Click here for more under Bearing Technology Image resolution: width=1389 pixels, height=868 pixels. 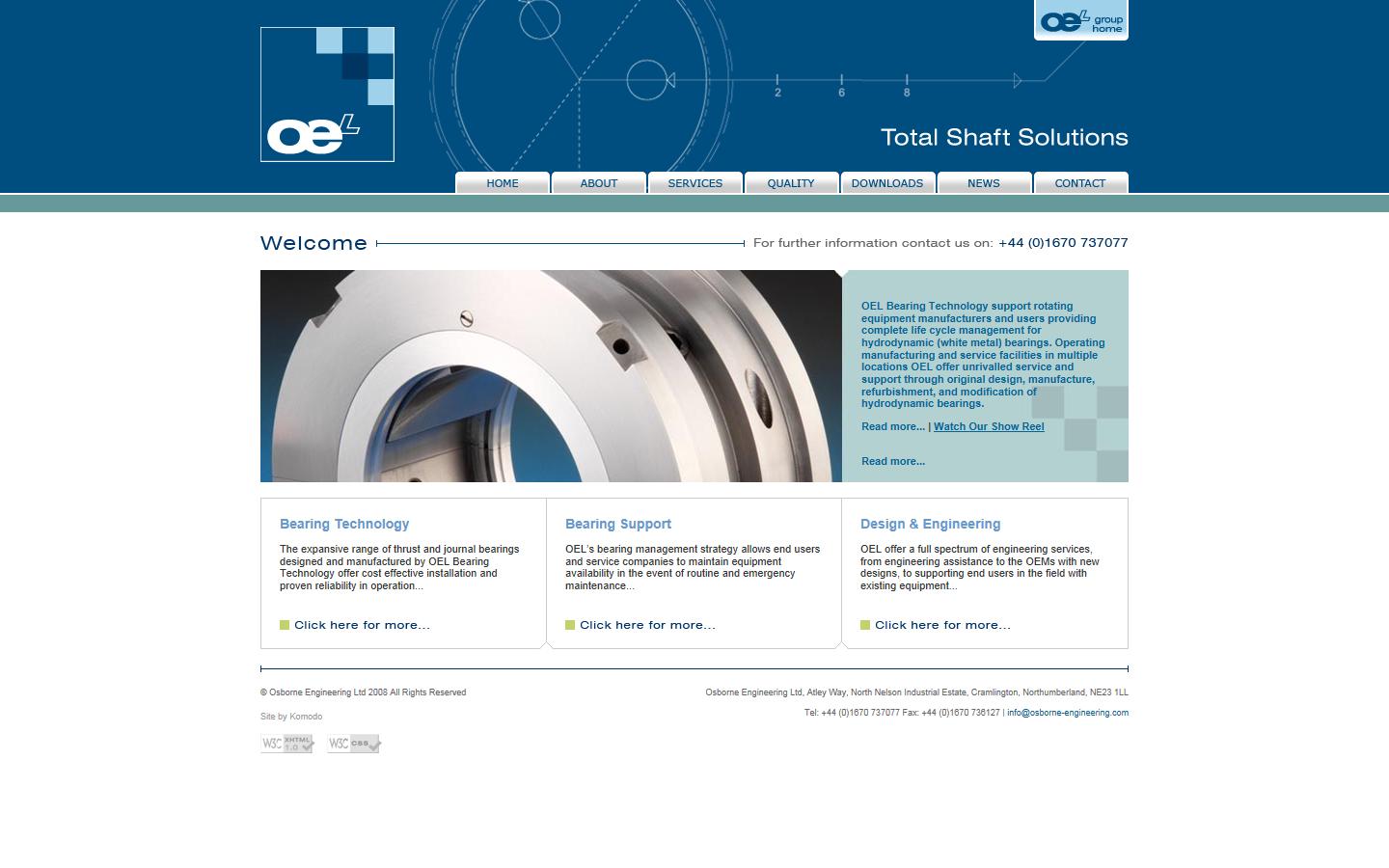click(x=361, y=625)
